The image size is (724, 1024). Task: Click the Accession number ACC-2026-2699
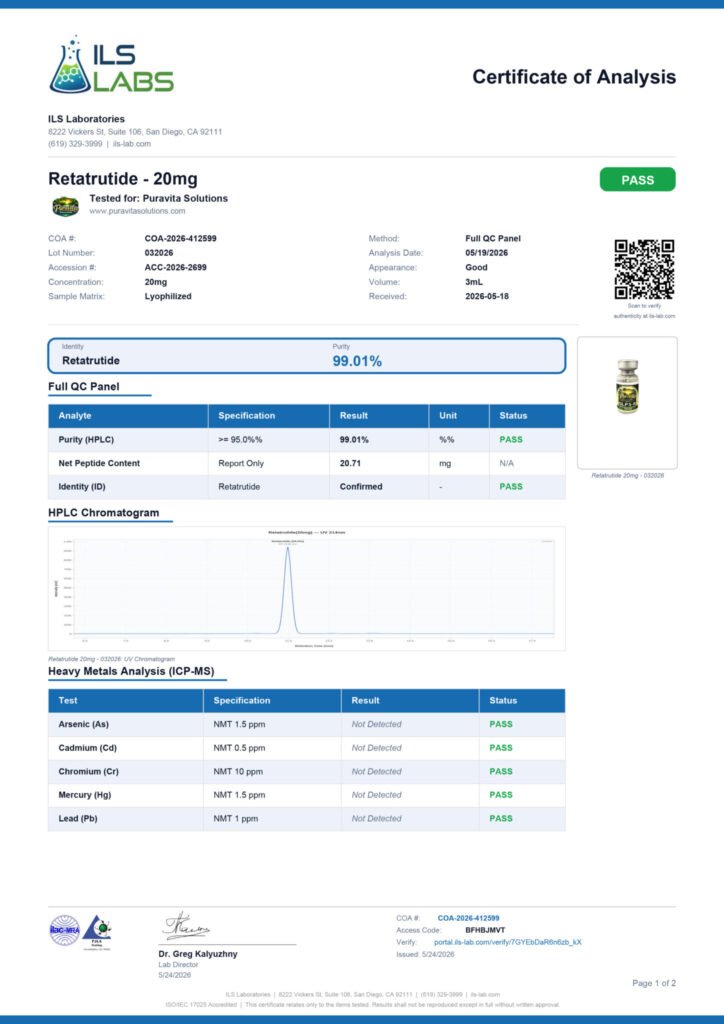pos(176,267)
